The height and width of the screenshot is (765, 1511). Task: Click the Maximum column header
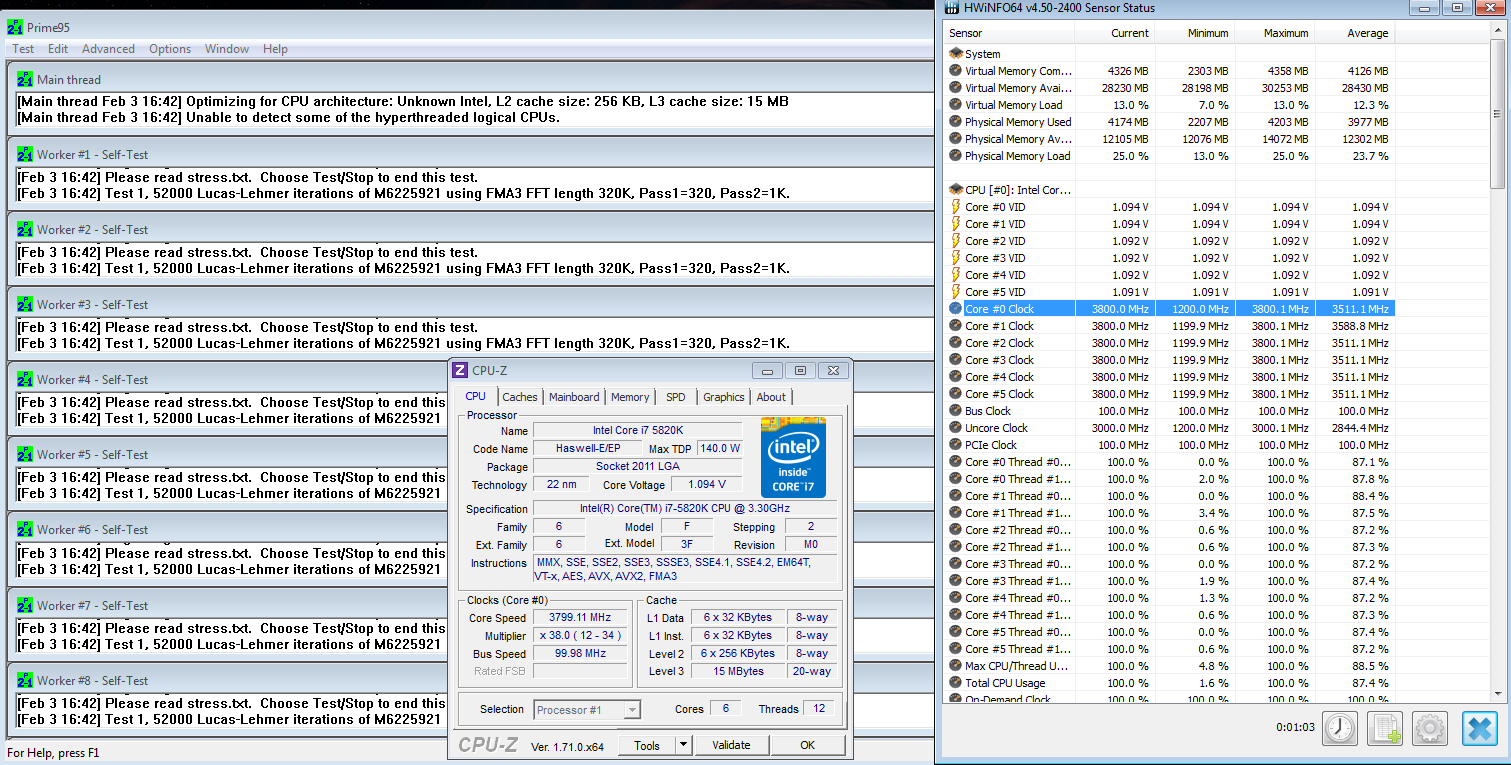tap(1274, 33)
